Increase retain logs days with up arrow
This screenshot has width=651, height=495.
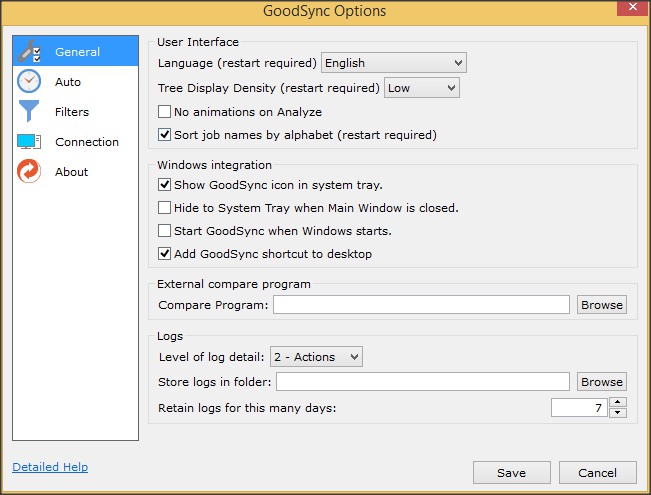click(618, 402)
